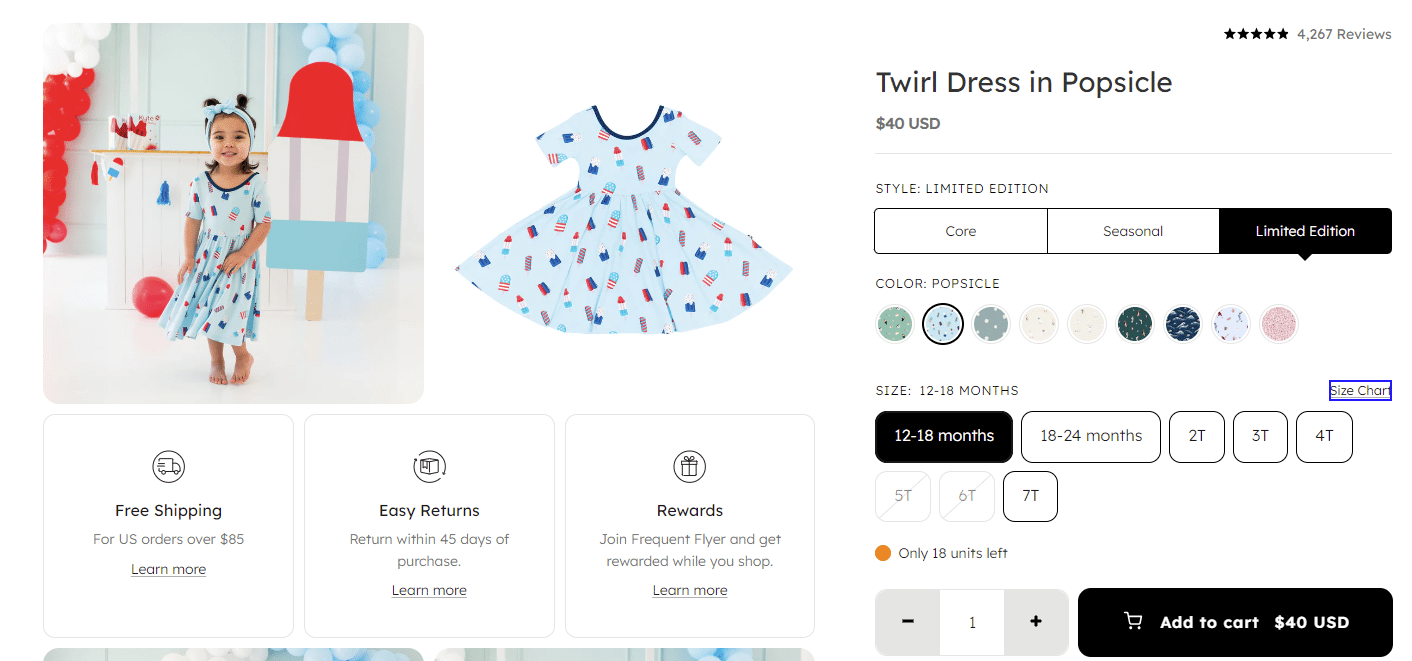
Task: Switch to the Seasonal style tab
Action: [x=1133, y=231]
